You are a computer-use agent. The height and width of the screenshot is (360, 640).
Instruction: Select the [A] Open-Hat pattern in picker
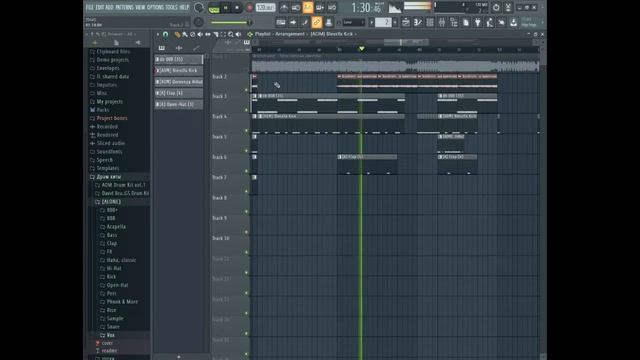(x=179, y=104)
